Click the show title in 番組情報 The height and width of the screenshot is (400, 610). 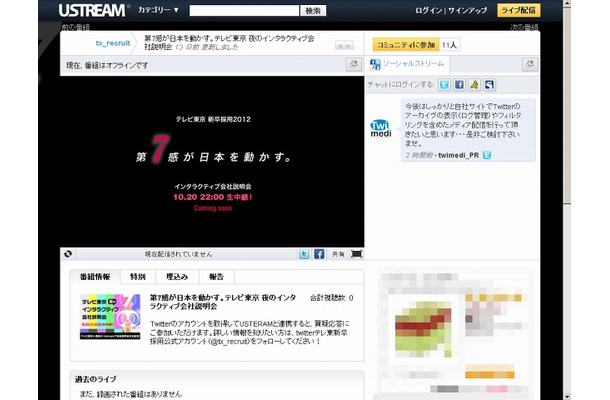[x=223, y=302]
